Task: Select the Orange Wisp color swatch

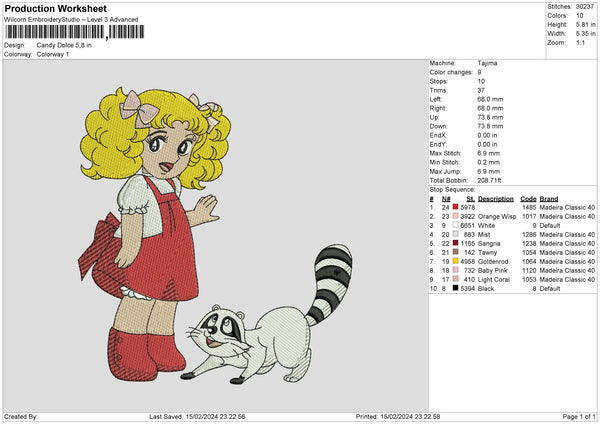Action: pyautogui.click(x=455, y=216)
